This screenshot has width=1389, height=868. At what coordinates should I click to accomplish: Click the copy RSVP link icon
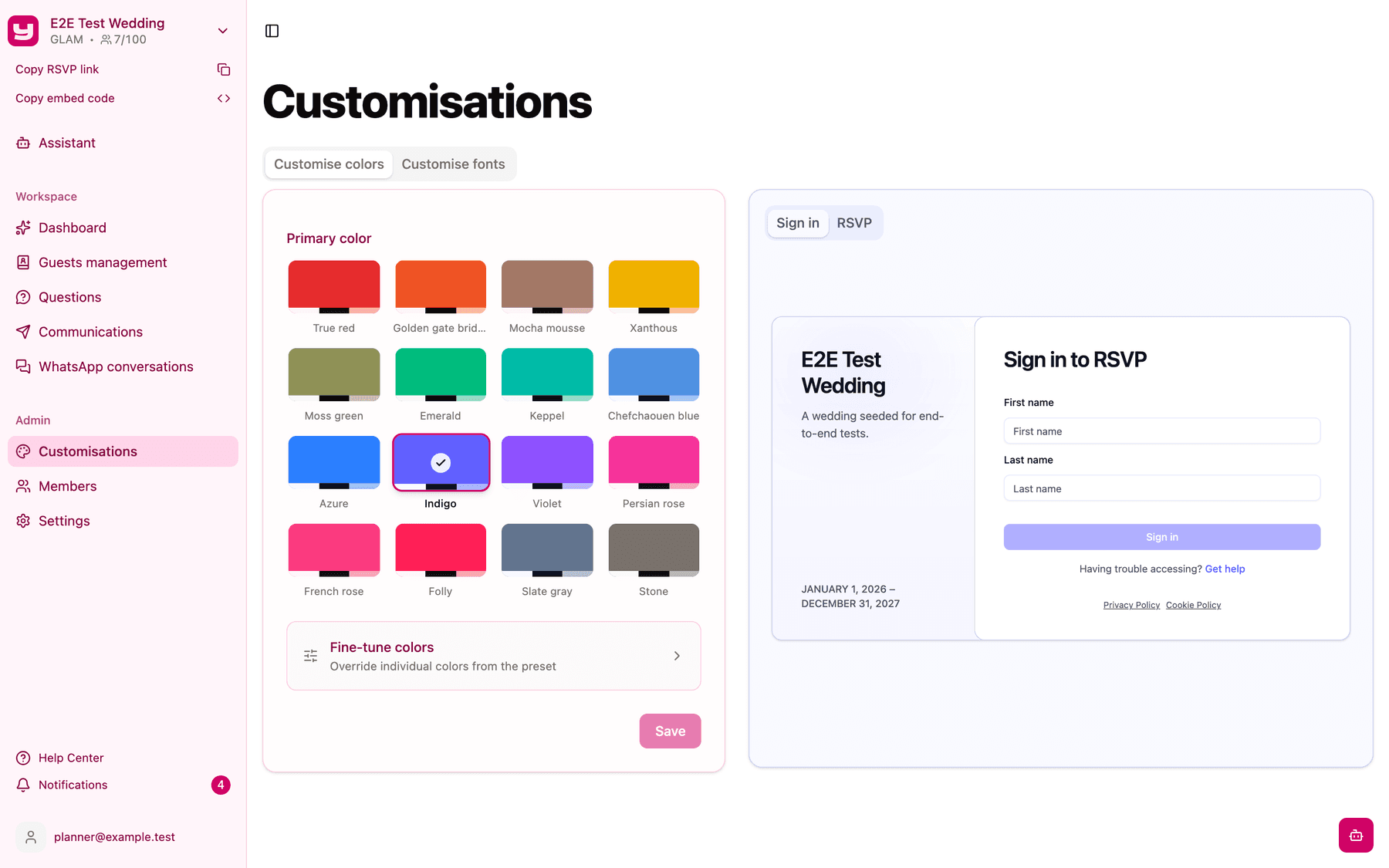click(224, 69)
